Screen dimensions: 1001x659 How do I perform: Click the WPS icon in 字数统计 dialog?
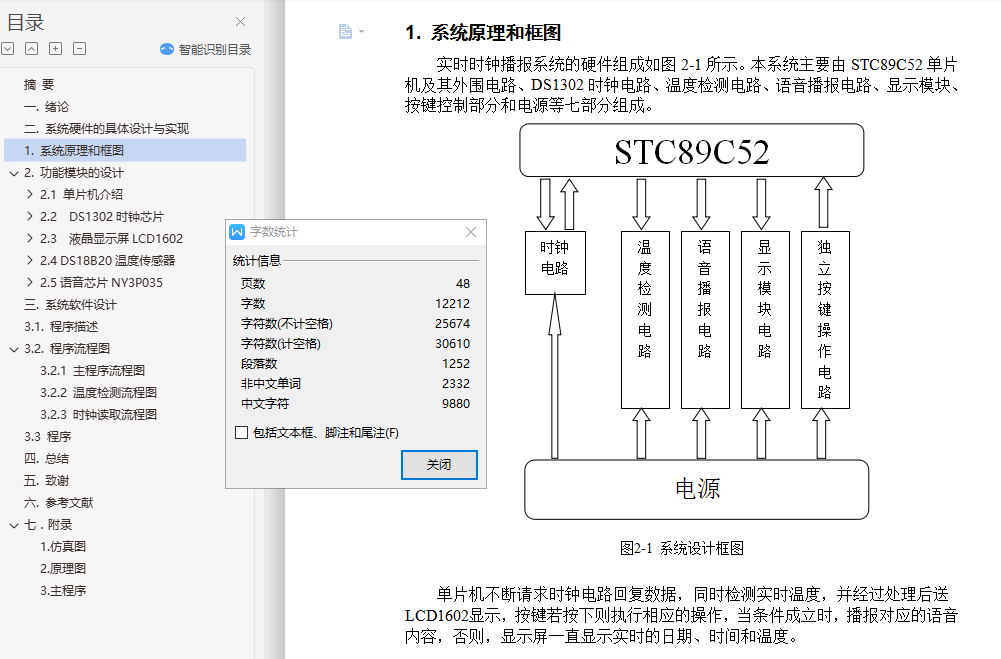pos(237,232)
